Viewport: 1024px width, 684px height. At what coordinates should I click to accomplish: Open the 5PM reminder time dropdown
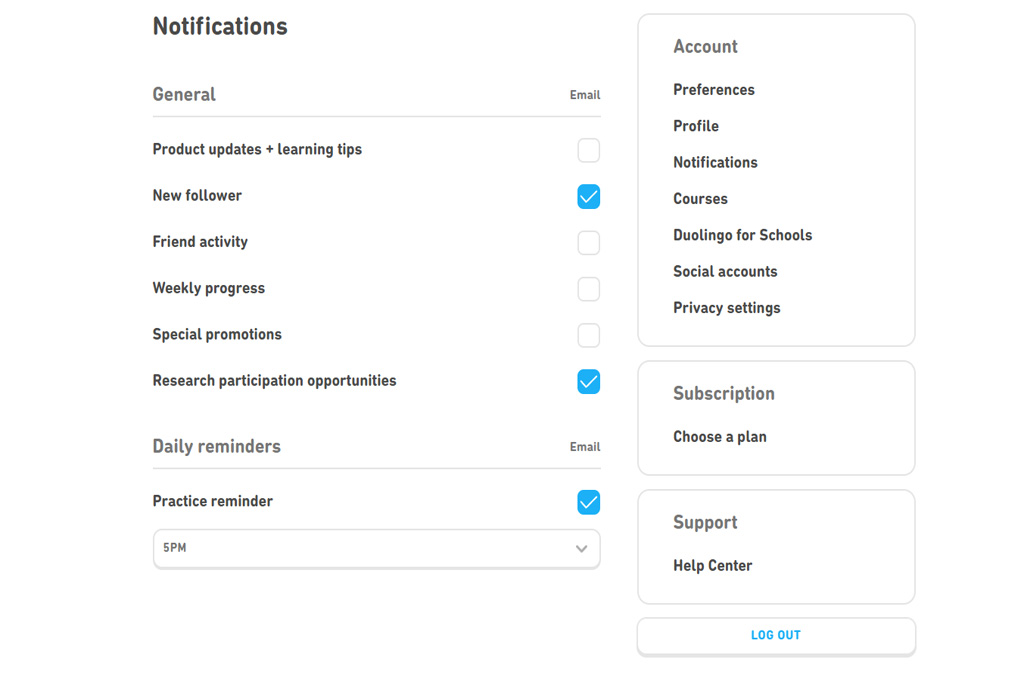click(x=376, y=549)
